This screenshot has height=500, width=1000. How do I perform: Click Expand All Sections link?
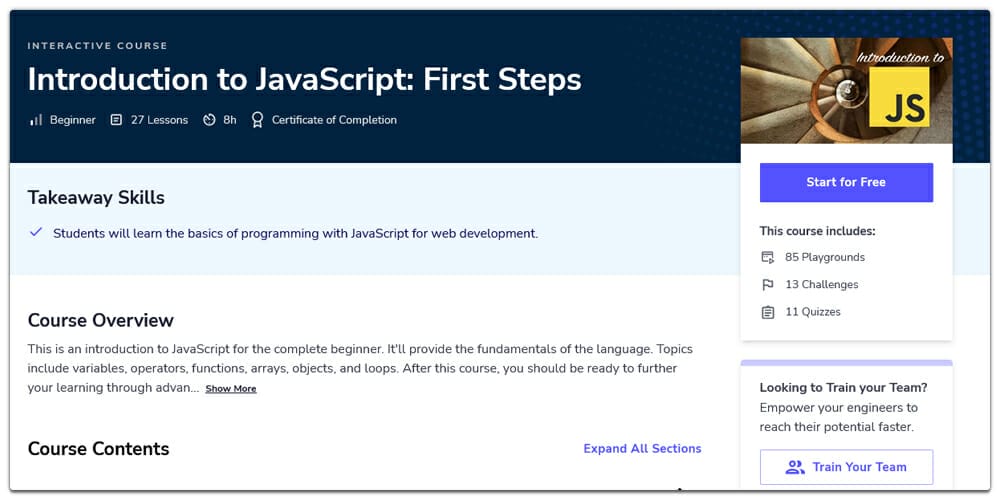pos(642,448)
